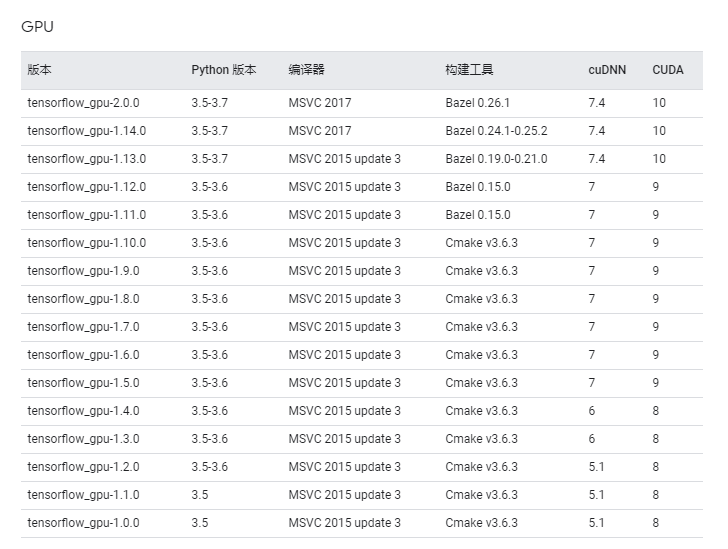Select tensorflow_gpu-1.4.0 version cell
This screenshot has width=728, height=549.
click(x=84, y=411)
